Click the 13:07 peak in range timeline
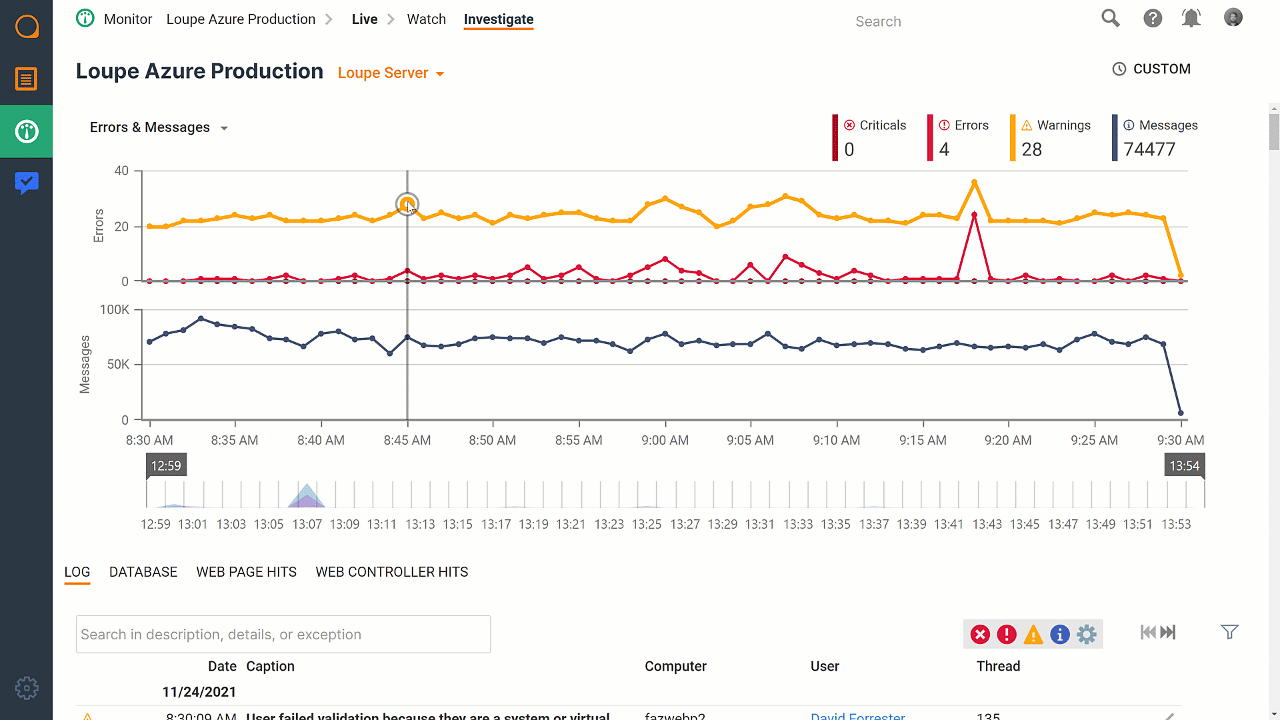The image size is (1280, 720). [x=307, y=494]
